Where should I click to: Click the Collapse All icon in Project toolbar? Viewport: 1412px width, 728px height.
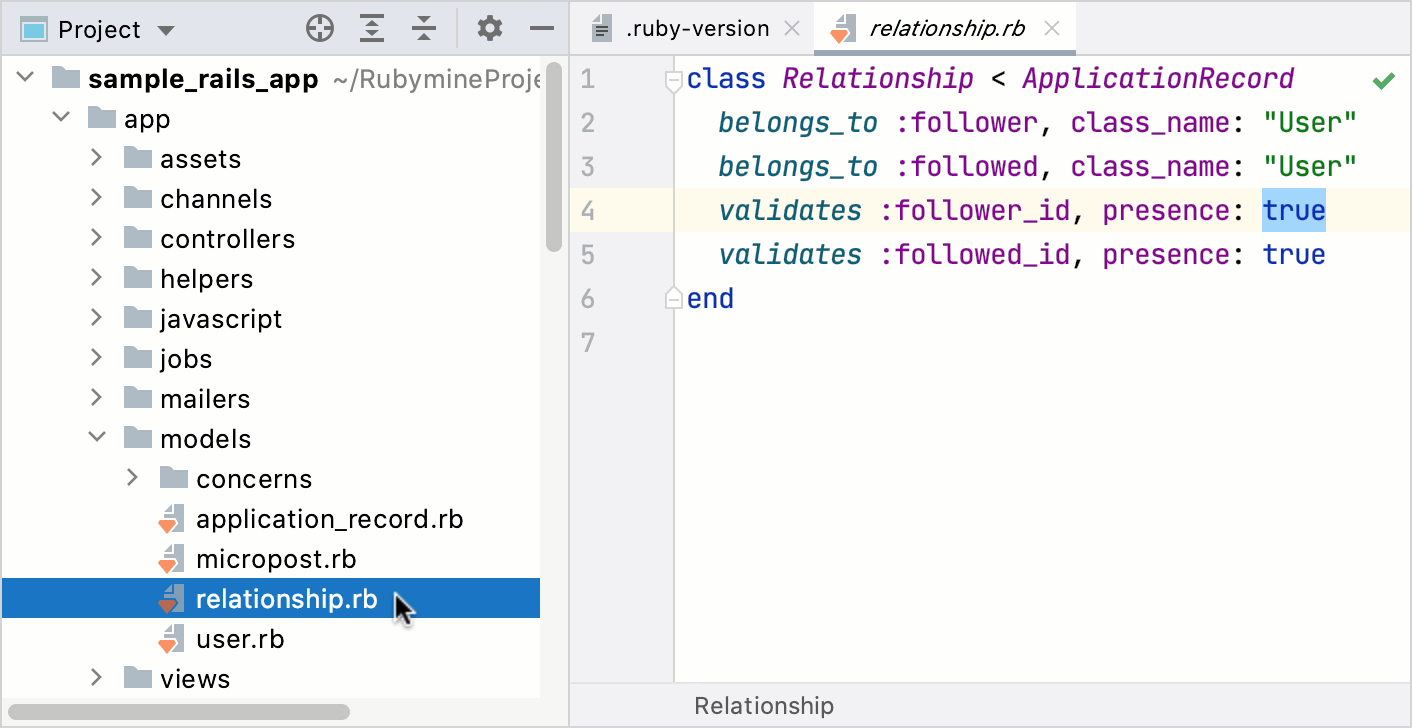point(424,28)
